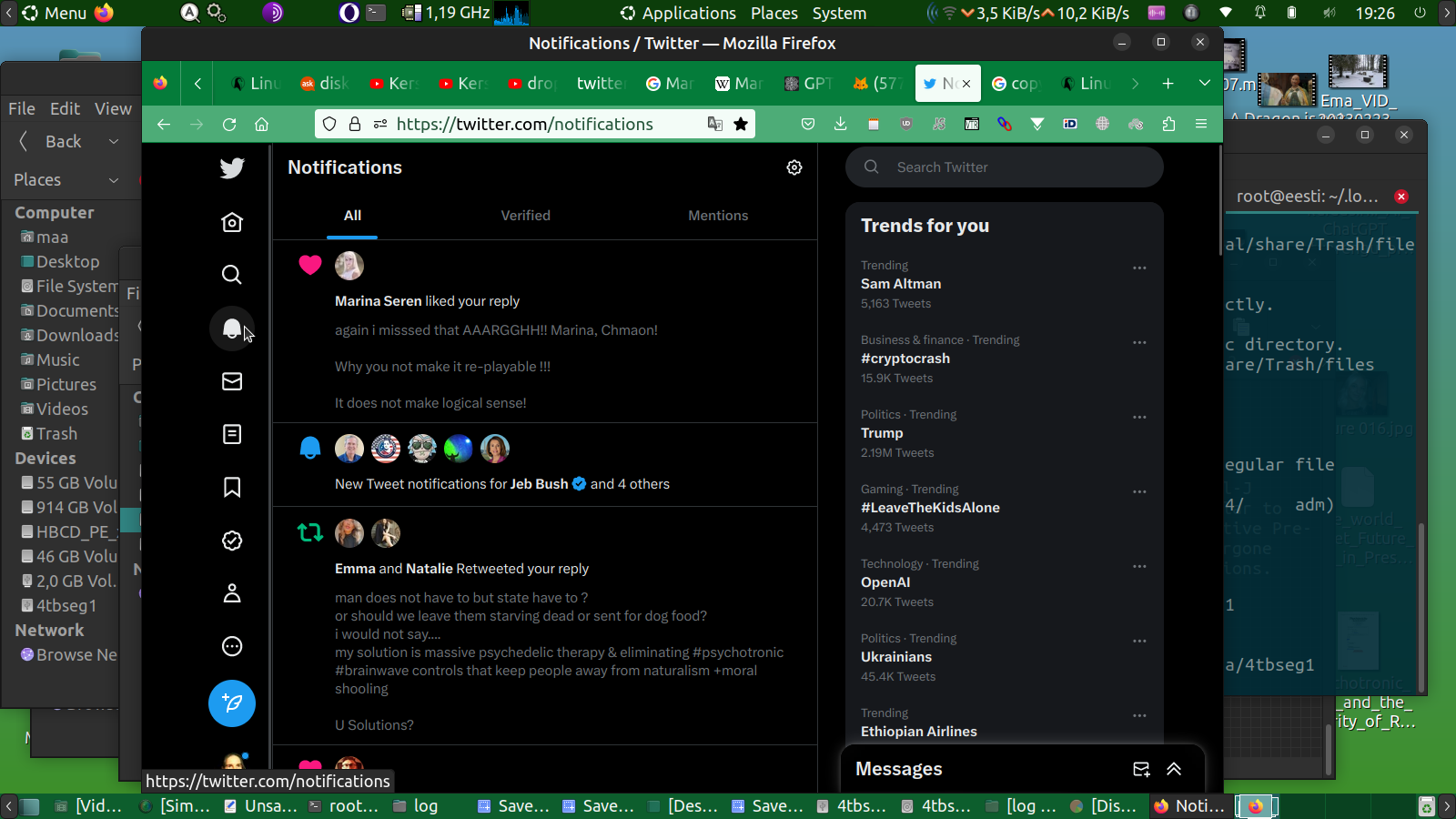Image resolution: width=1456 pixels, height=819 pixels.
Task: Select Downloads in file manager sidebar
Action: (x=71, y=336)
